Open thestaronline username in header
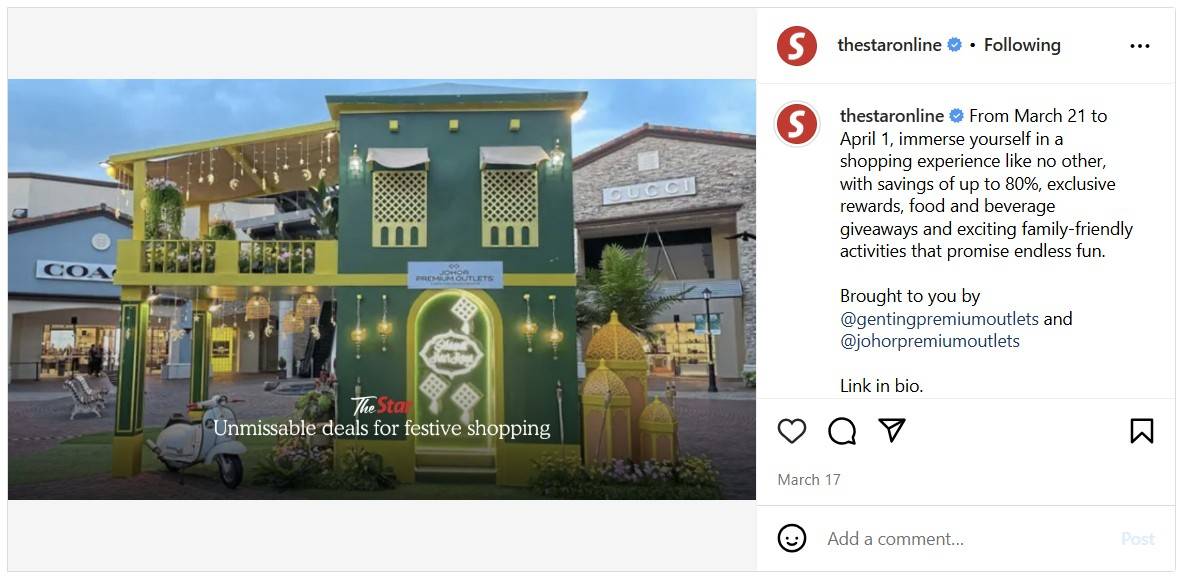The image size is (1180, 576). (x=890, y=45)
